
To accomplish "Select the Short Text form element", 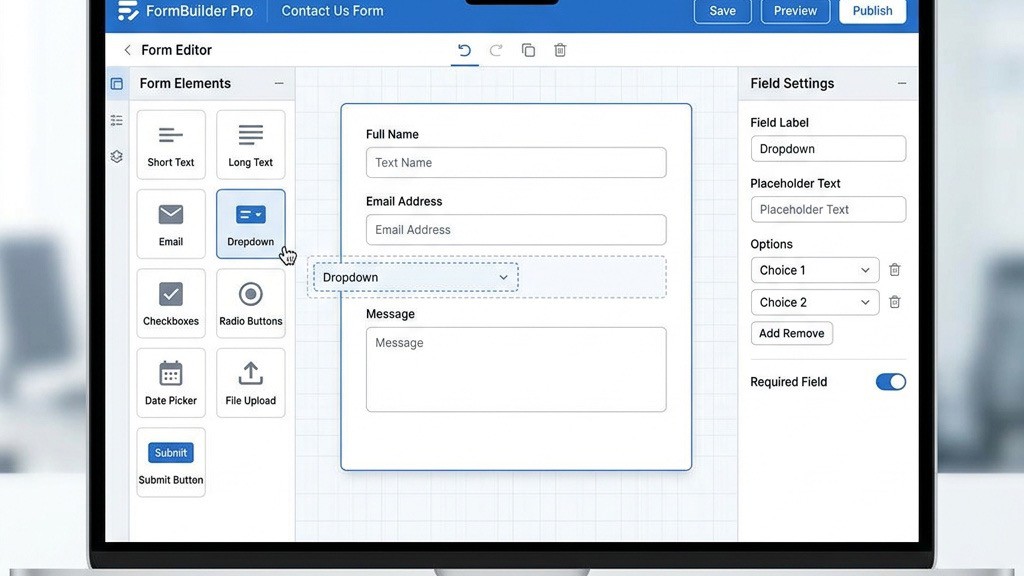I will coord(170,144).
